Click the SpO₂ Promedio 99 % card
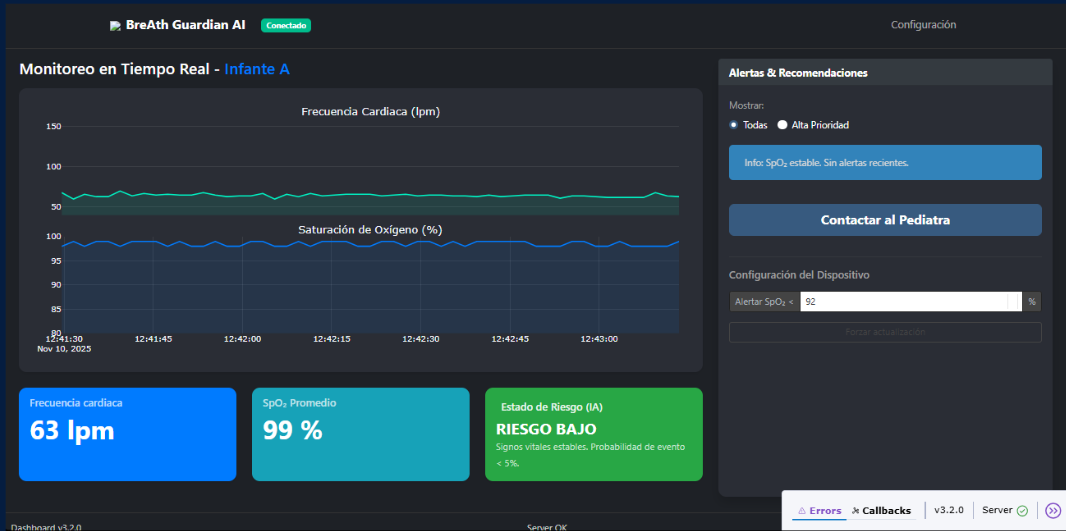This screenshot has height=531, width=1066. [x=361, y=434]
